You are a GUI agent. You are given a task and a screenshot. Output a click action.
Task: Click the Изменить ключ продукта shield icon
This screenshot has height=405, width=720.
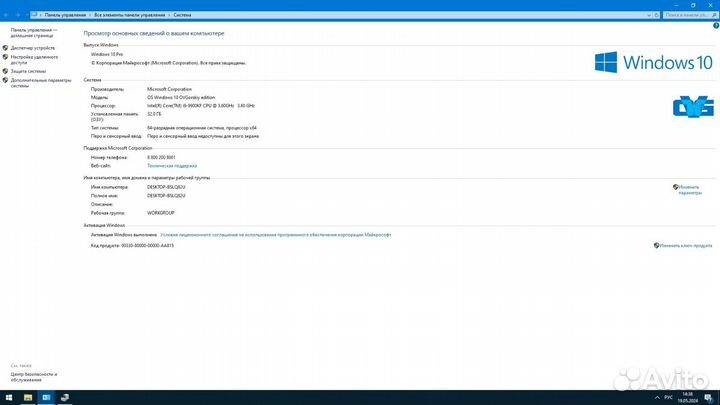657,245
